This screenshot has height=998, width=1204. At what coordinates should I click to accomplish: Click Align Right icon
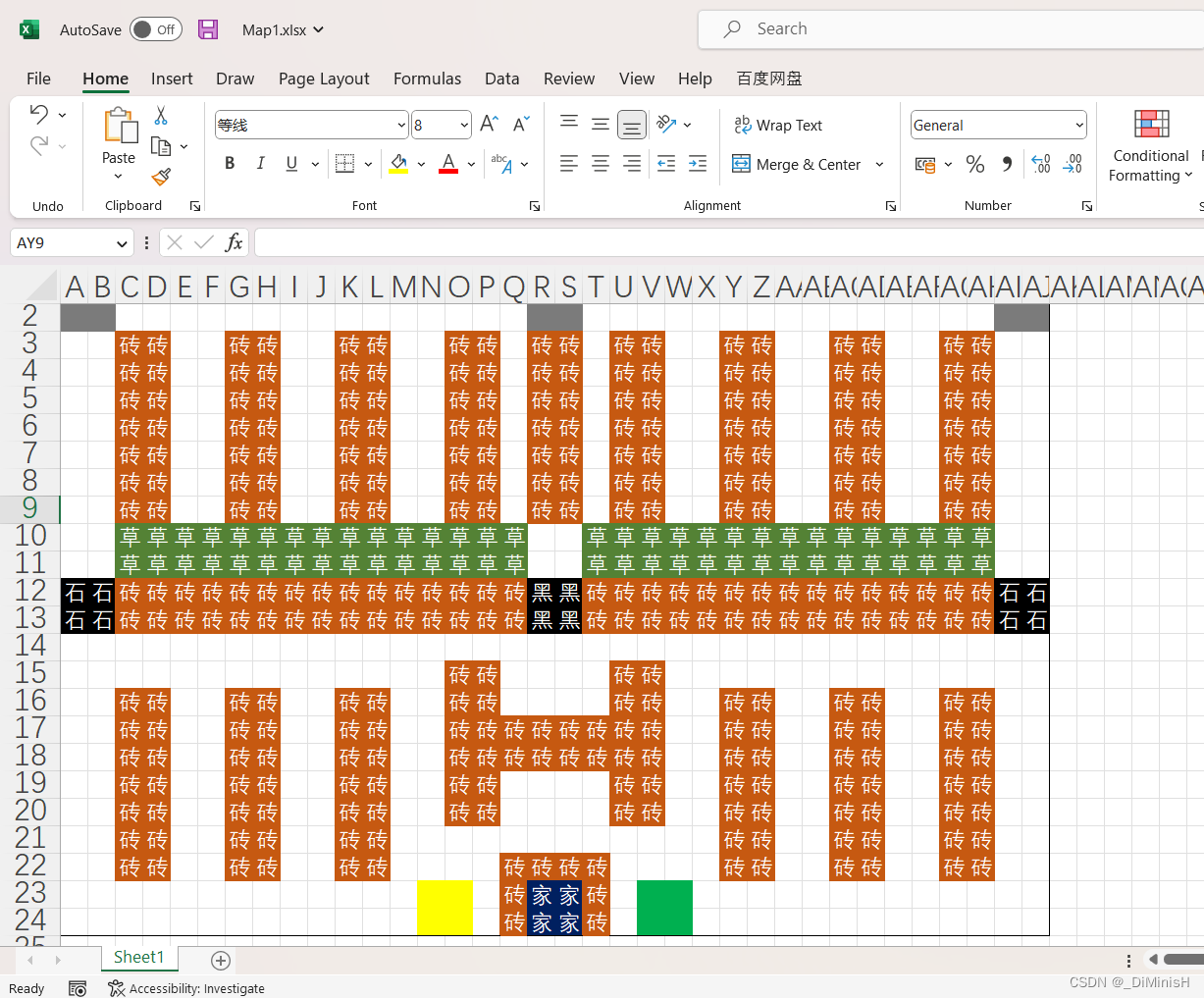pyautogui.click(x=632, y=164)
